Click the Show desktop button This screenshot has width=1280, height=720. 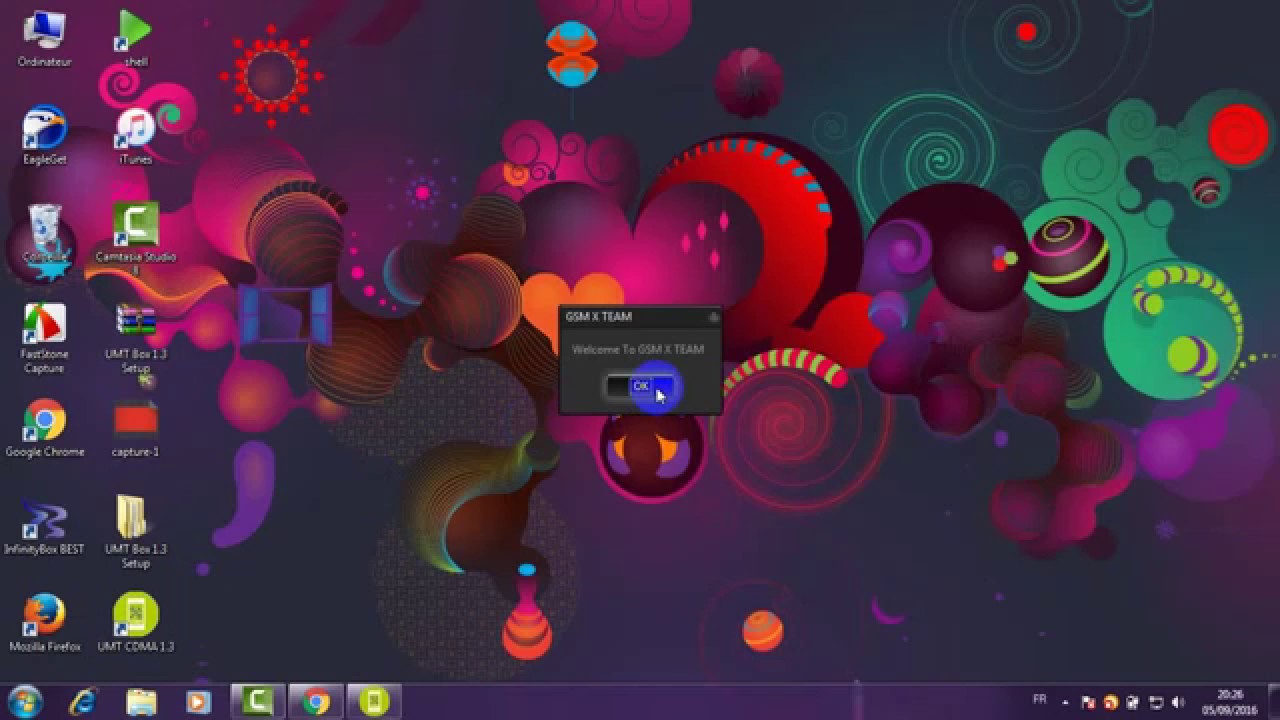tap(1273, 702)
